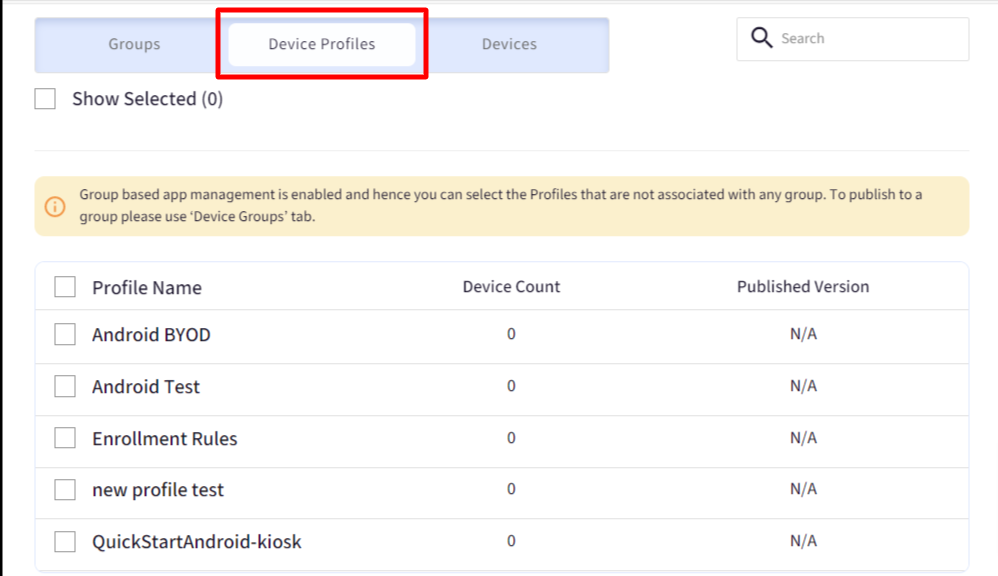Click the Profile Name column header
Viewport: 998px width, 576px height.
tap(147, 288)
